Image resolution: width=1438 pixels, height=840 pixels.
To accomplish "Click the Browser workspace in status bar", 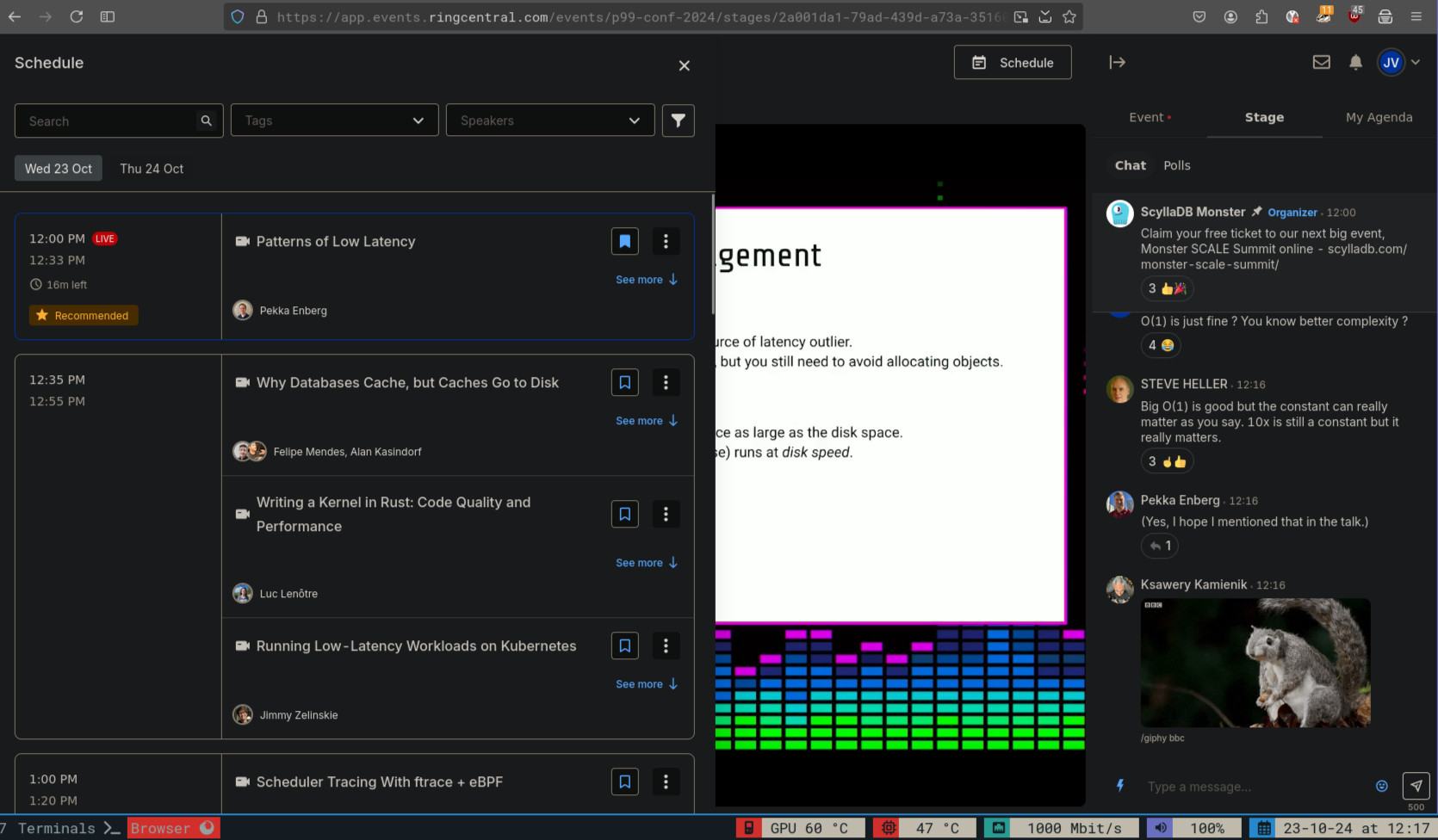I will click(172, 828).
